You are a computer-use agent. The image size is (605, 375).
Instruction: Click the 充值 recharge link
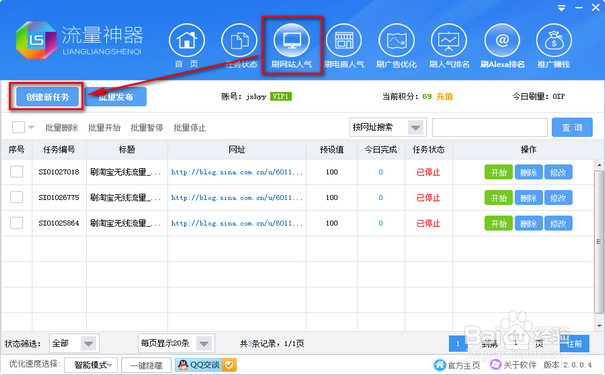pos(444,96)
